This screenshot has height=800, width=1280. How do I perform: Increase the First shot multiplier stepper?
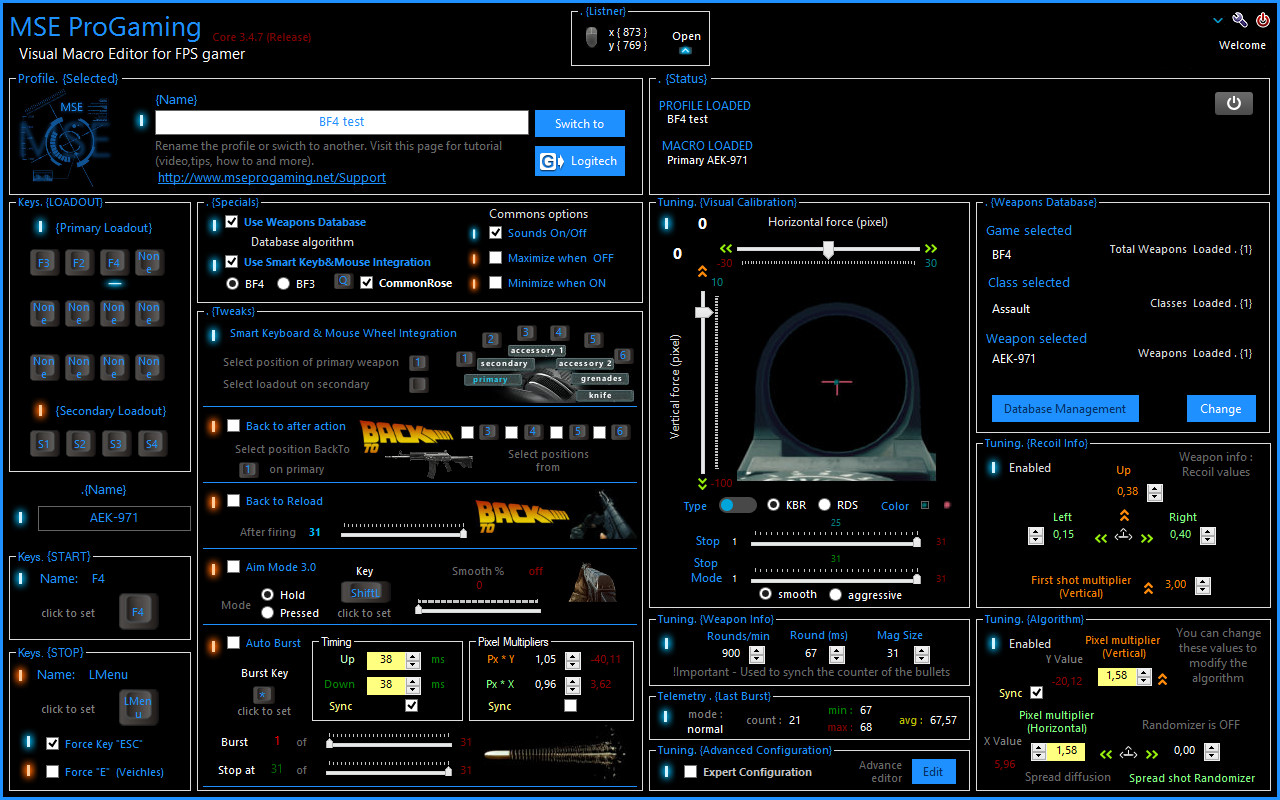[1203, 581]
